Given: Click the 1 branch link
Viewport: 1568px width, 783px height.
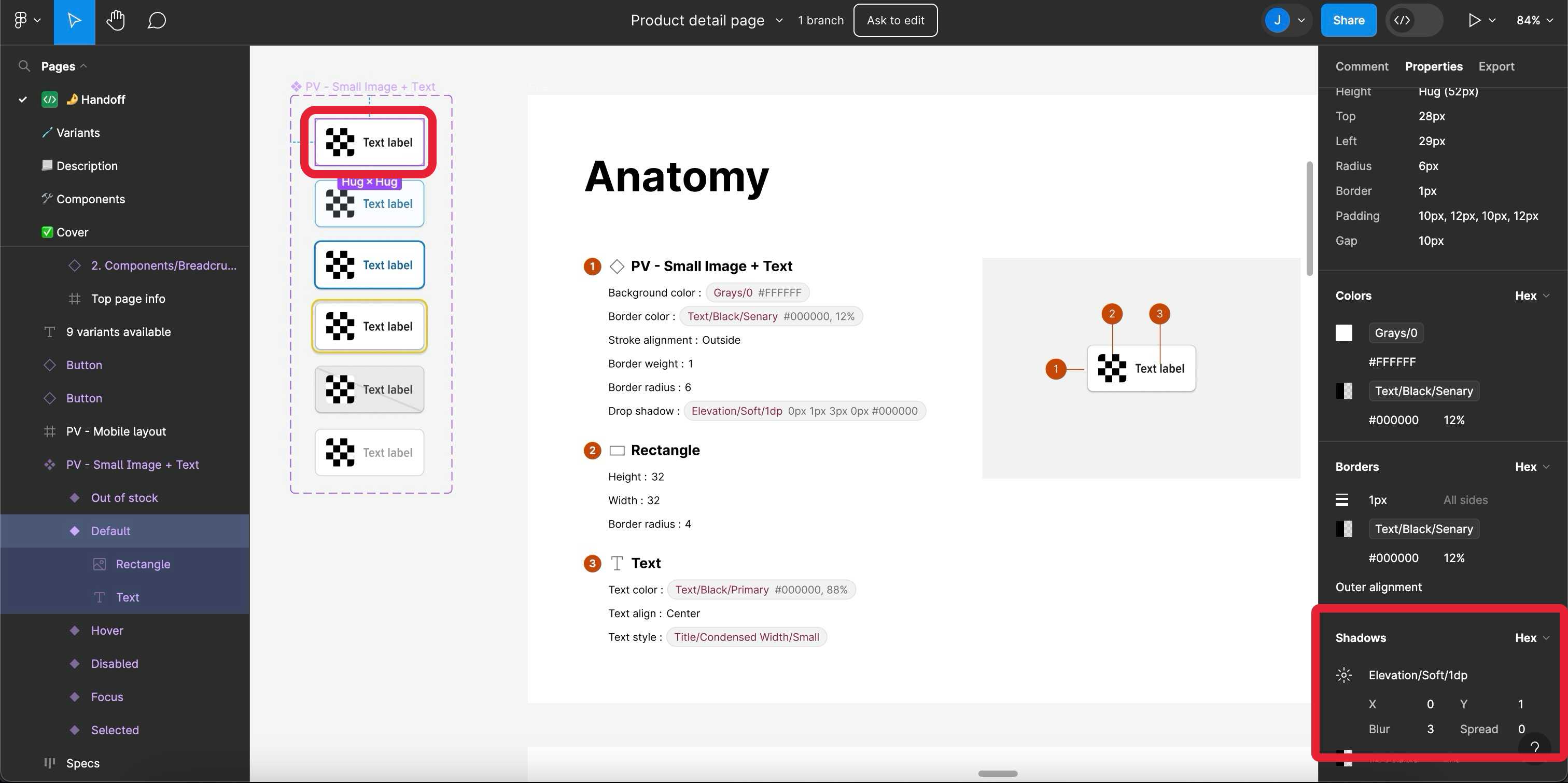Looking at the screenshot, I should click(820, 20).
